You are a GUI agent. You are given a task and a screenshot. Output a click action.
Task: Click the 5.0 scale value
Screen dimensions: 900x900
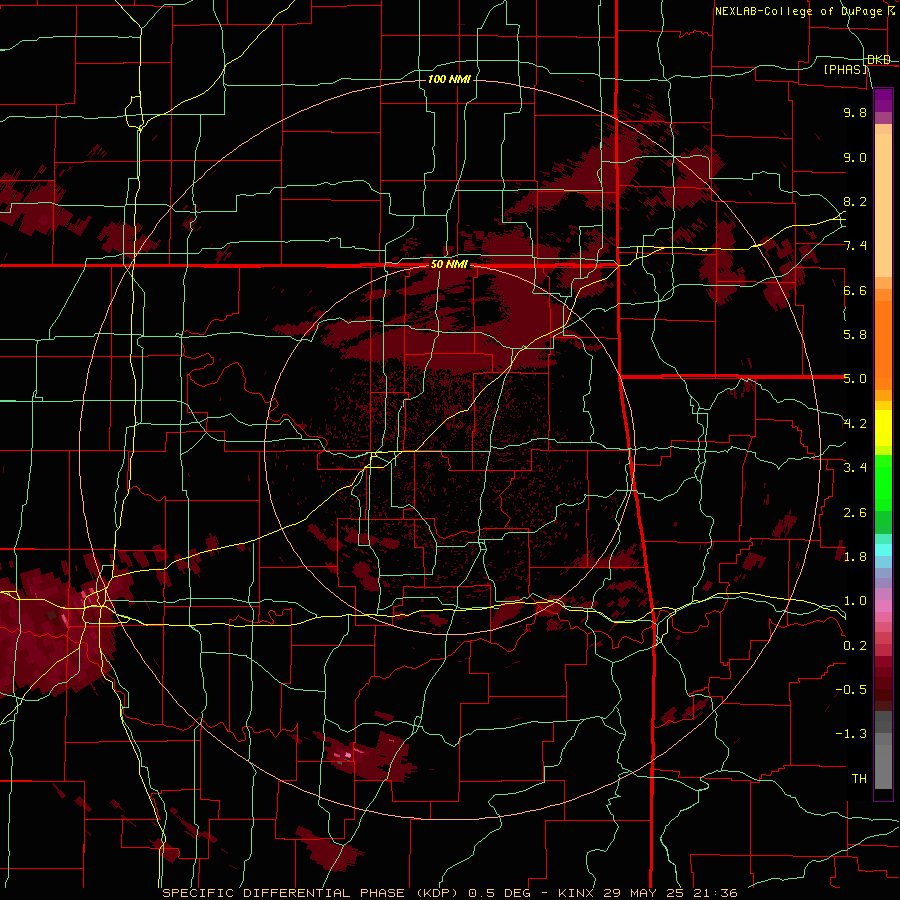(855, 379)
